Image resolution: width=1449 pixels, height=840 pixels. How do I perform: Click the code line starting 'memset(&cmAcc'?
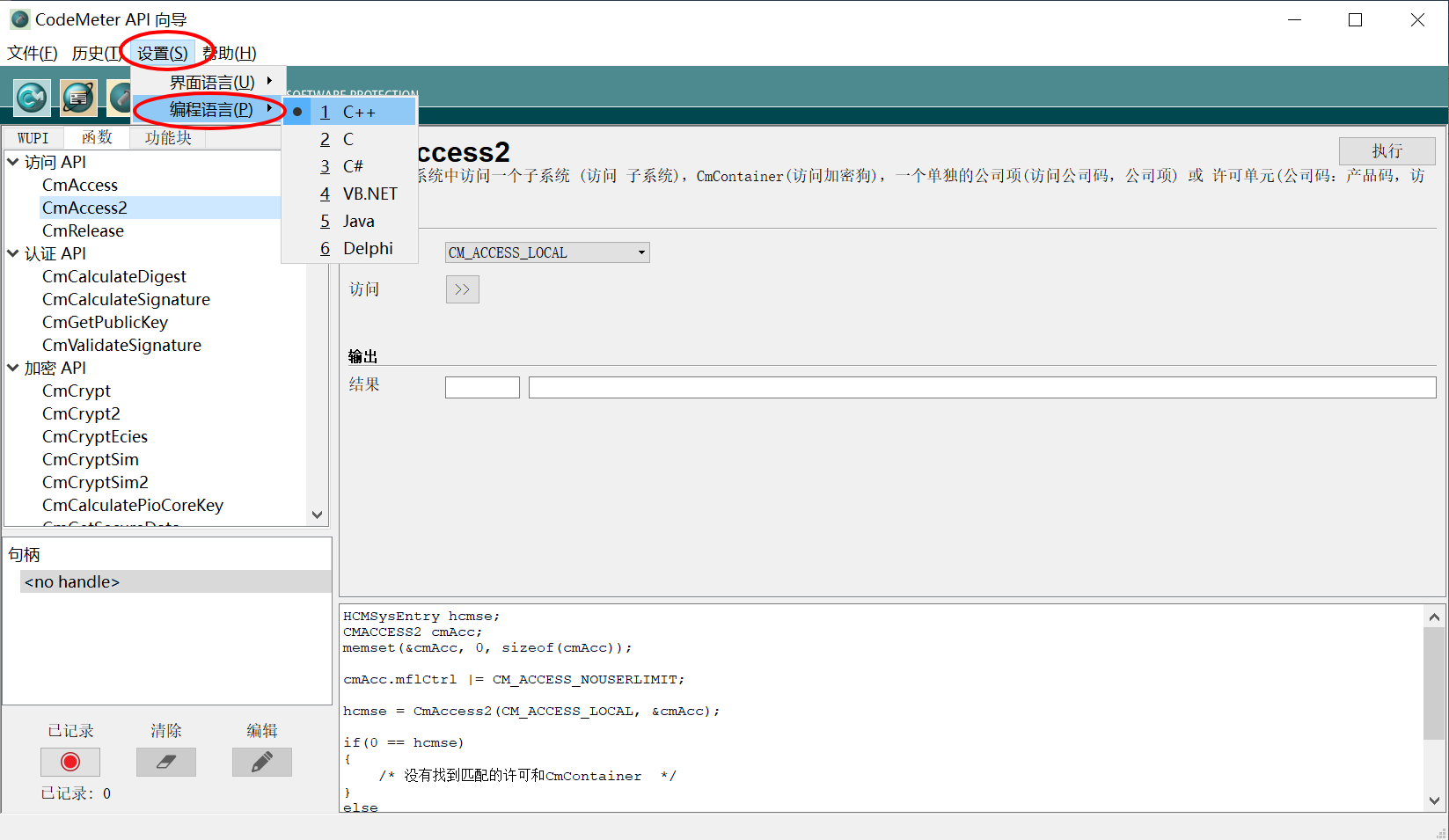(487, 647)
